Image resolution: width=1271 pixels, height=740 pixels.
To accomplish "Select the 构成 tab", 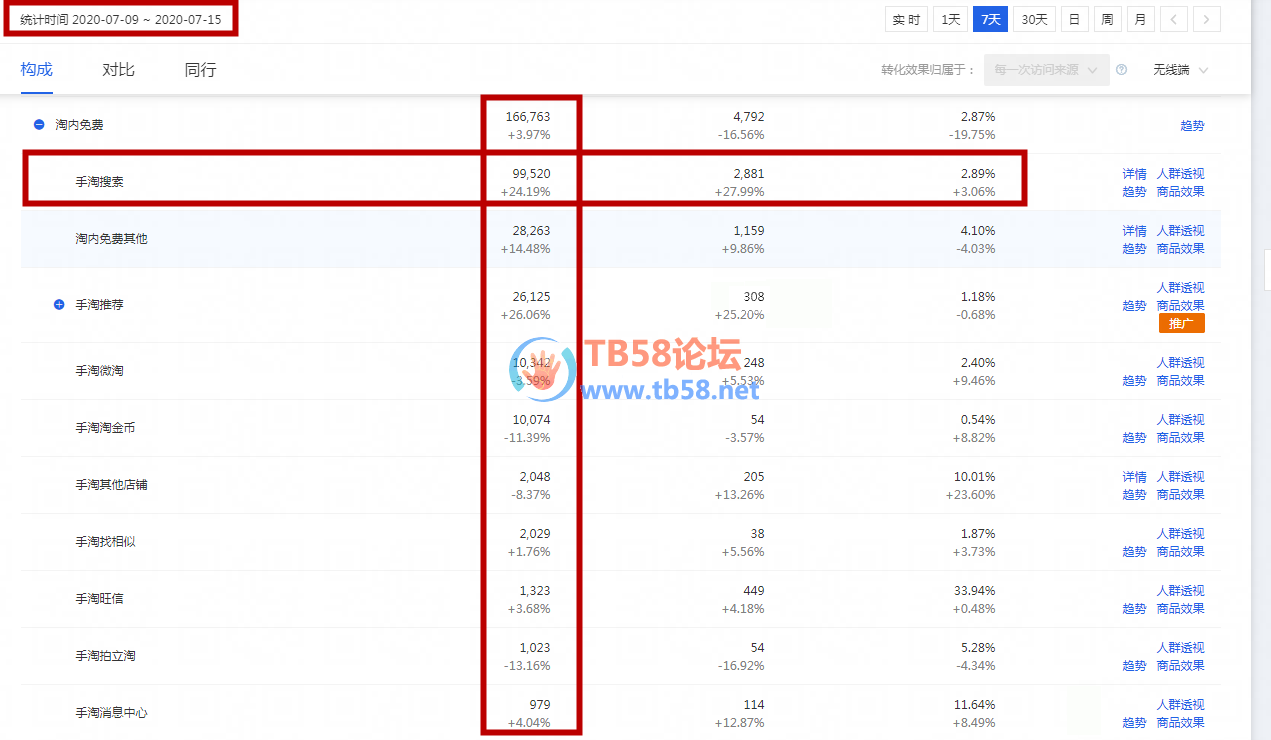I will [x=36, y=70].
